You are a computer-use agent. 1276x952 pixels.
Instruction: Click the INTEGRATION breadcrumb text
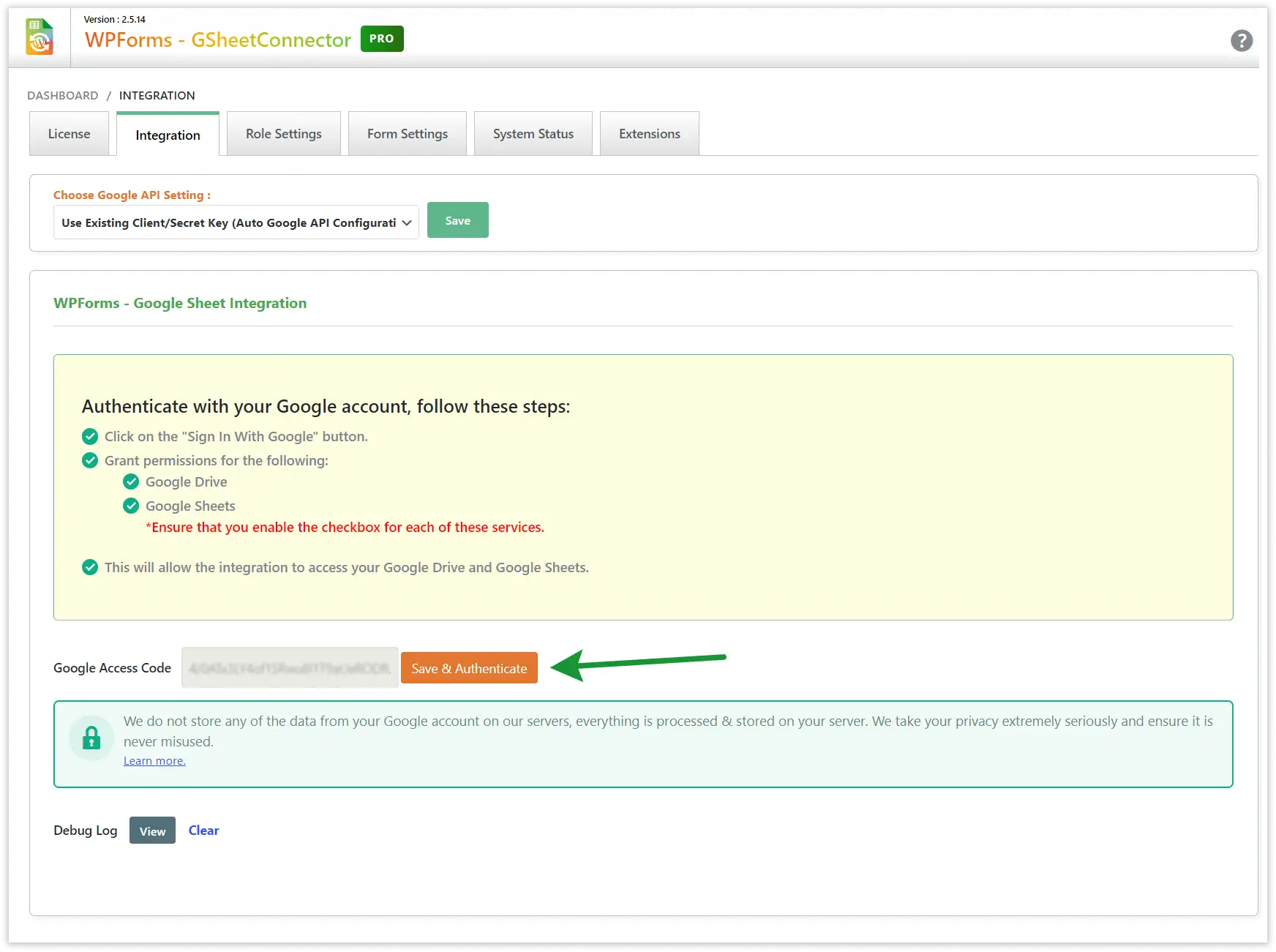[x=157, y=96]
